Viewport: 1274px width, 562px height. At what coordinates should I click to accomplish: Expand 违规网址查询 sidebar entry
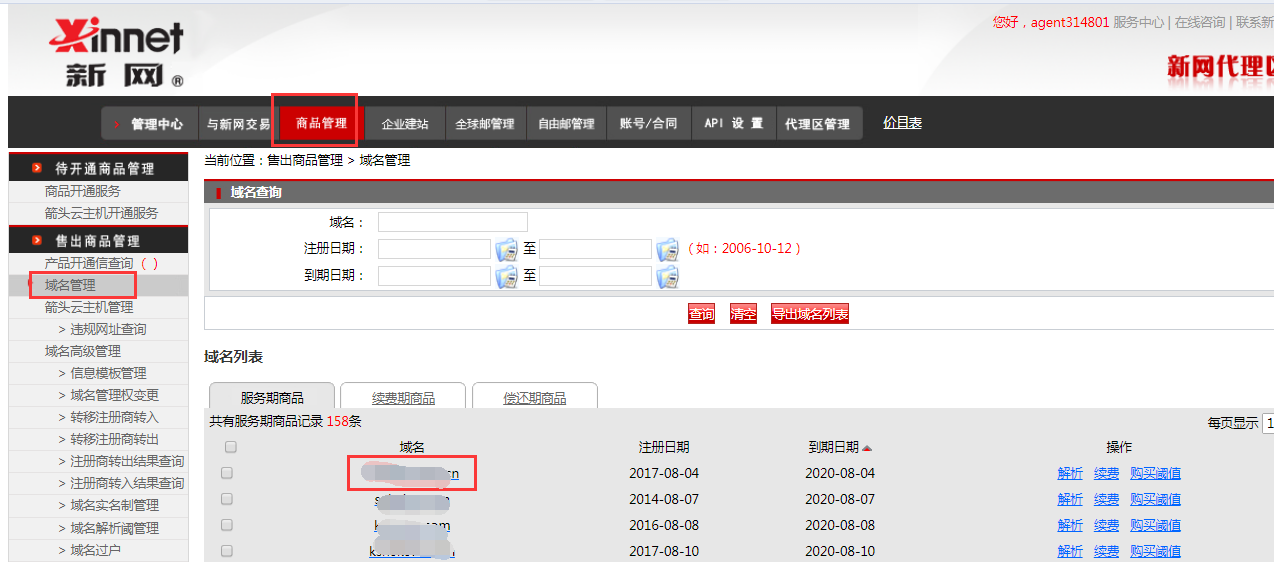coord(107,329)
